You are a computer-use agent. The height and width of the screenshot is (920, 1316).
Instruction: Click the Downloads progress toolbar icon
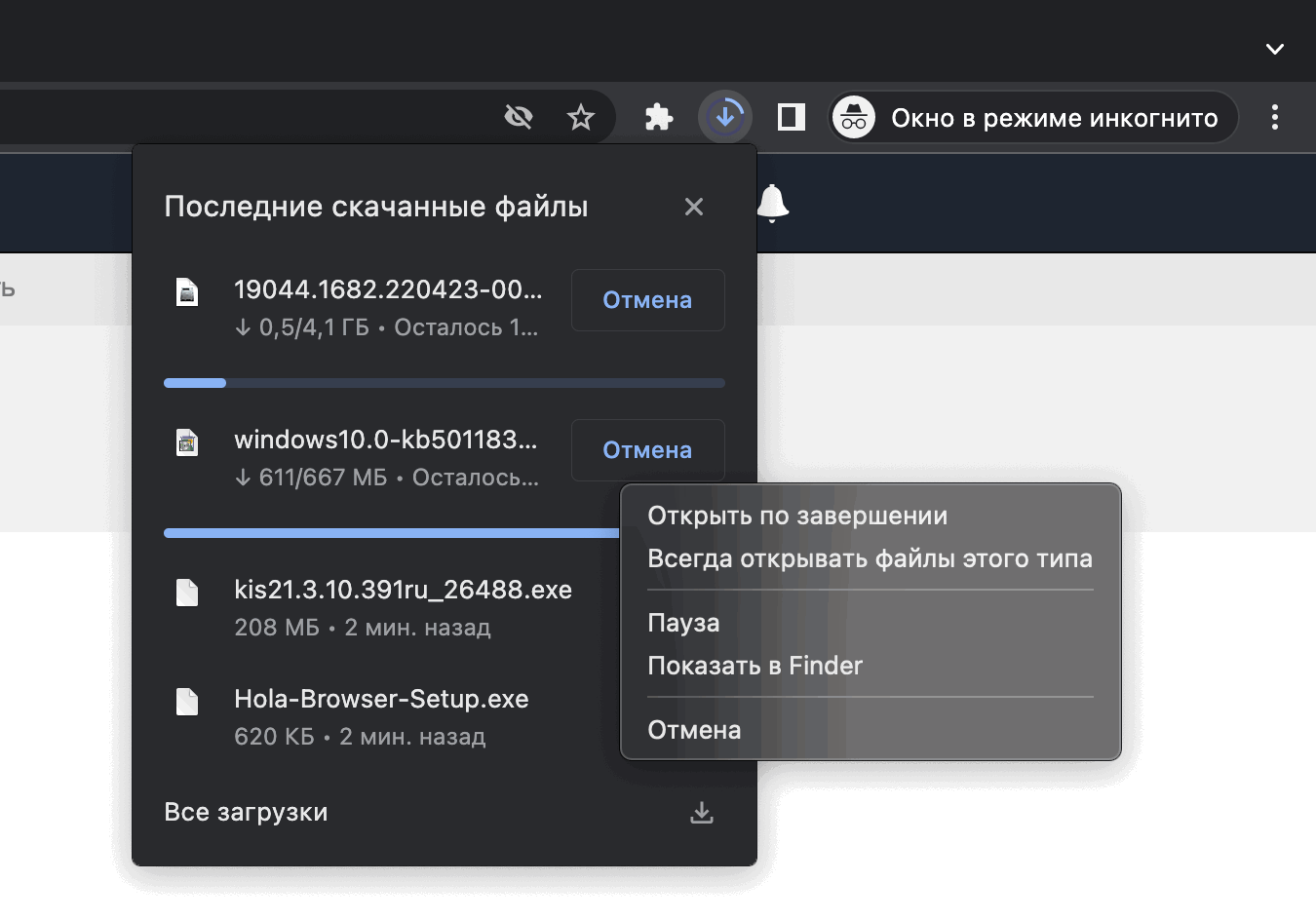[725, 118]
